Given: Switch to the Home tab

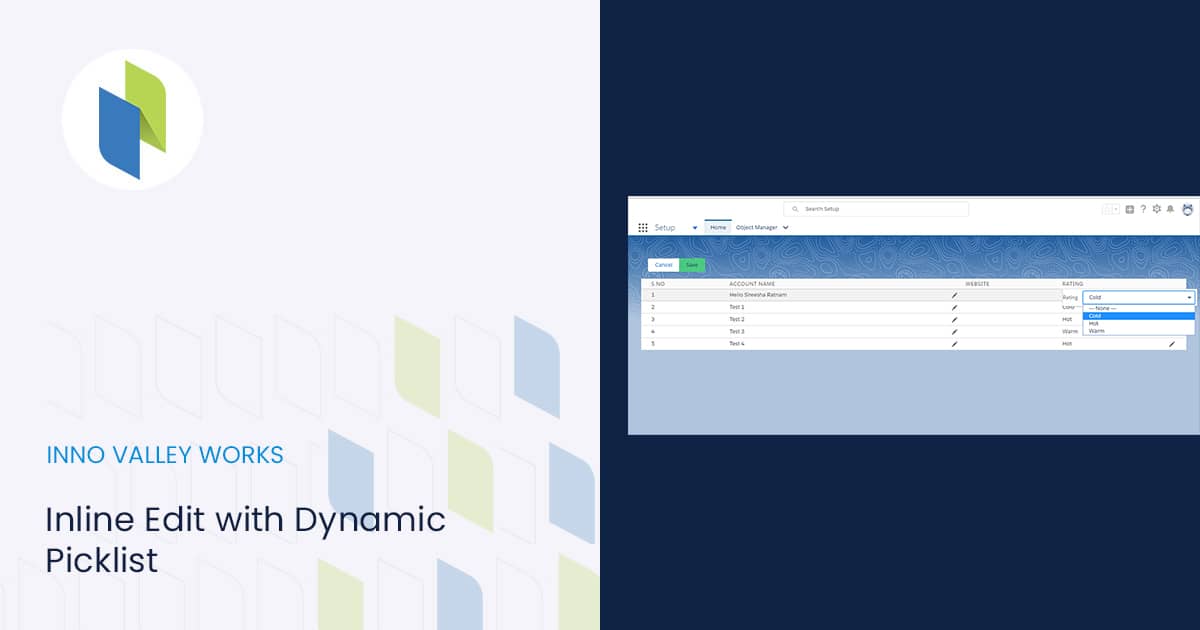Looking at the screenshot, I should point(718,228).
